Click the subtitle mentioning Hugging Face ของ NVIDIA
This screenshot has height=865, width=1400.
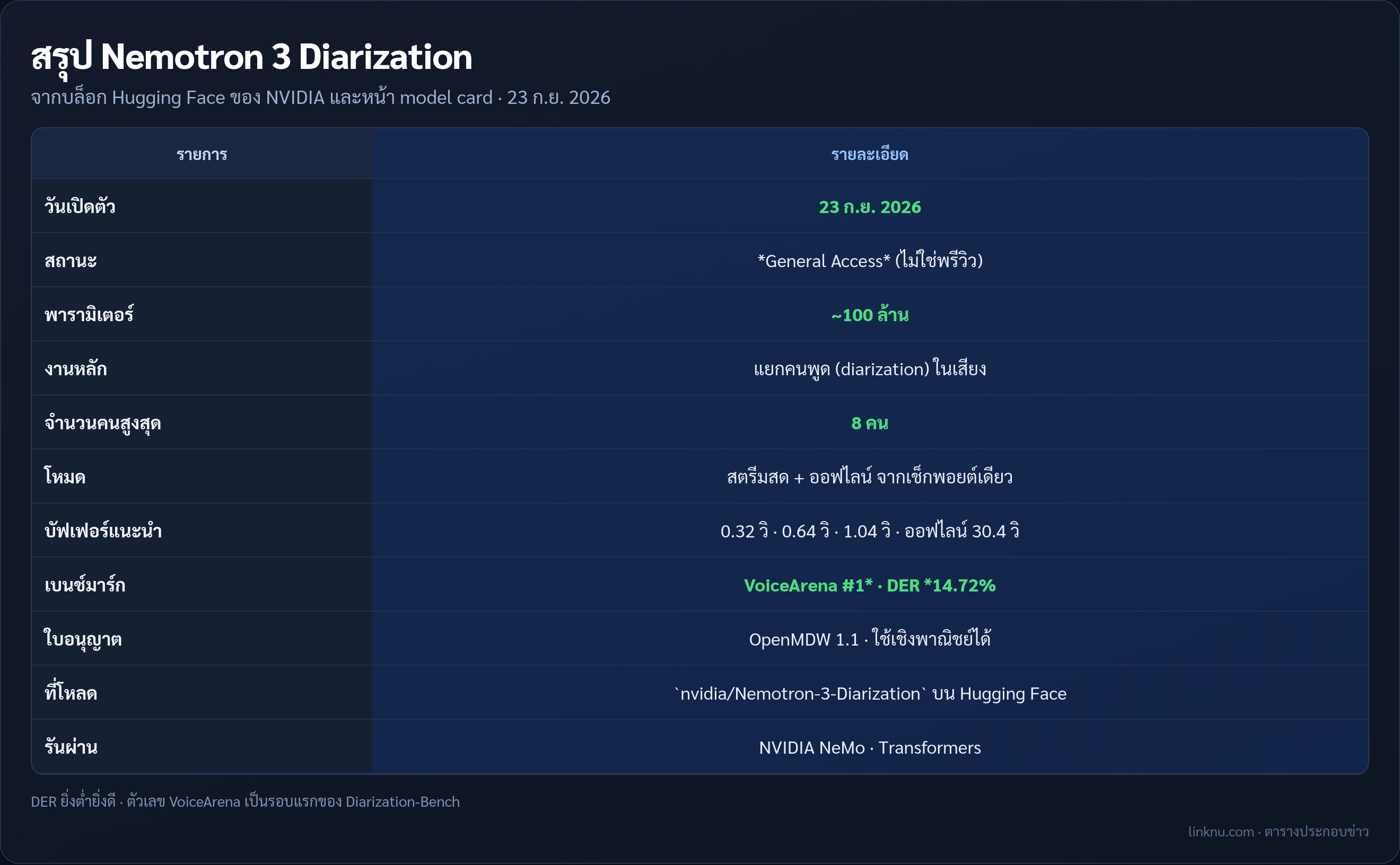[320, 98]
